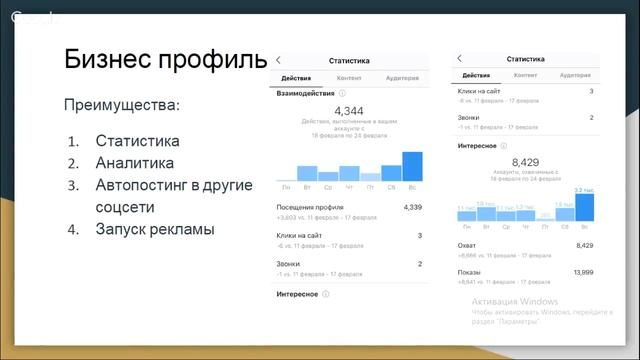This screenshot has height=360, width=640.
Task: Click list item Аналитика
Action: (x=135, y=163)
